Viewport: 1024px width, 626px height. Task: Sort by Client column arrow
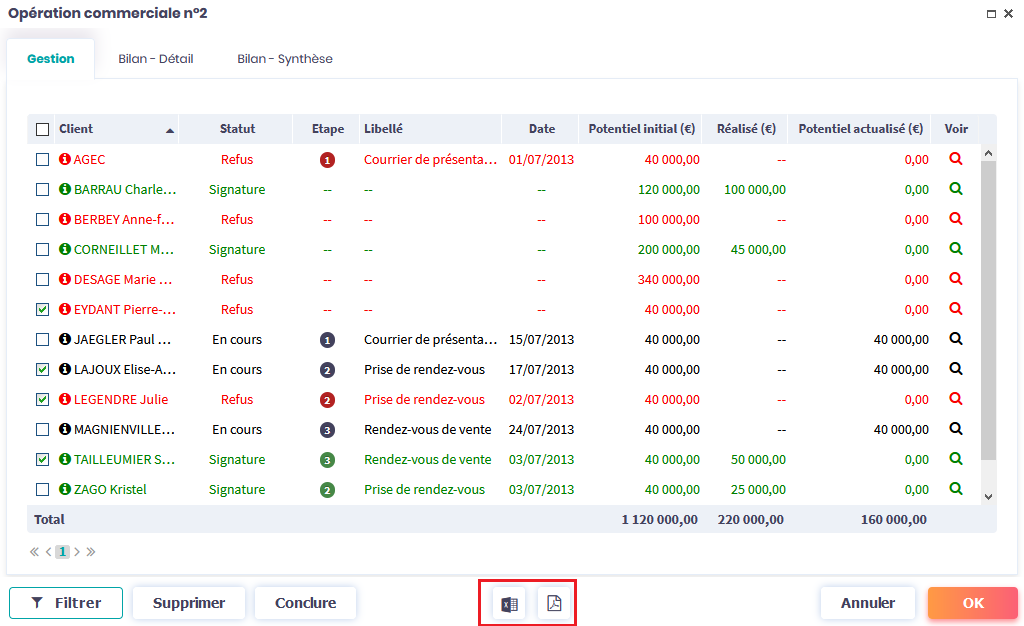click(x=170, y=130)
